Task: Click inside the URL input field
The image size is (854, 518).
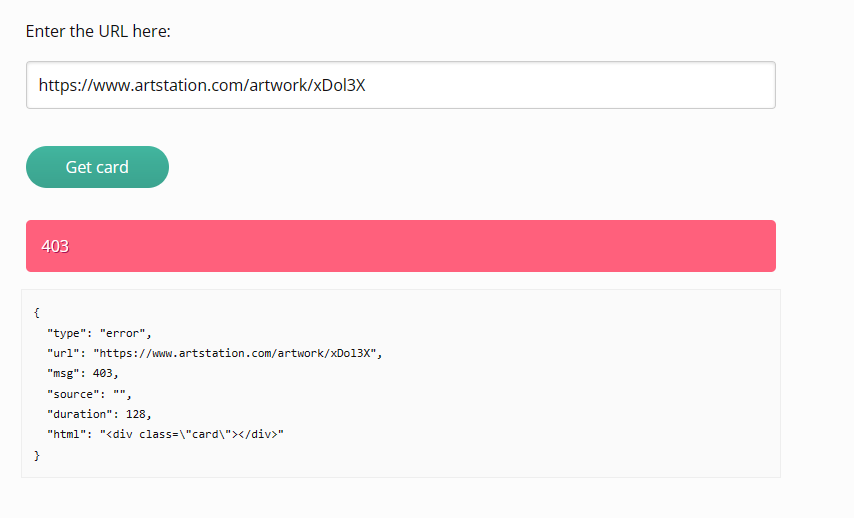Action: [x=401, y=85]
